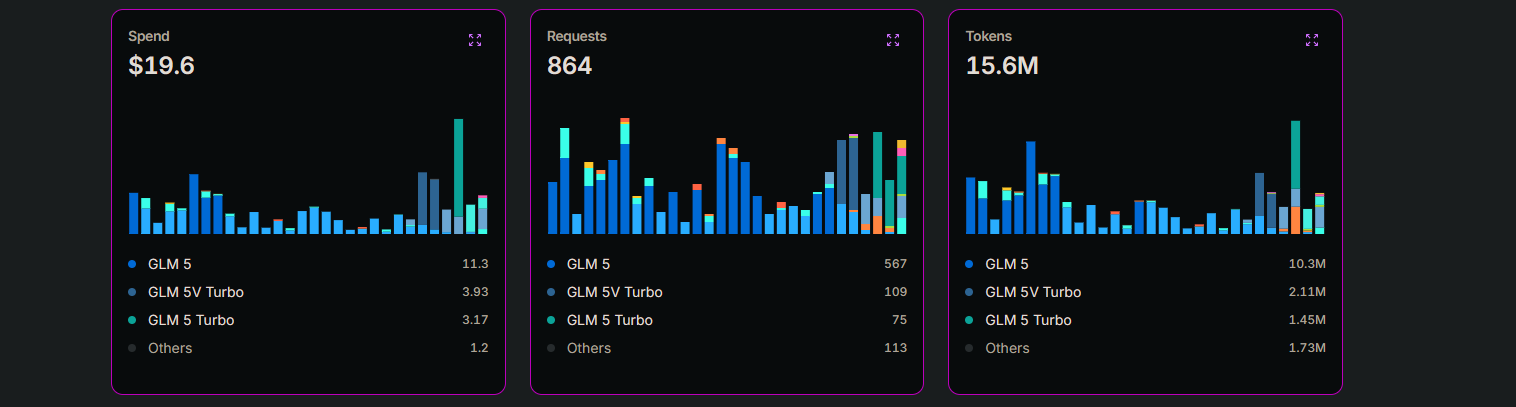Click GLM 5V Turbo dot in Requests legend

tap(551, 292)
